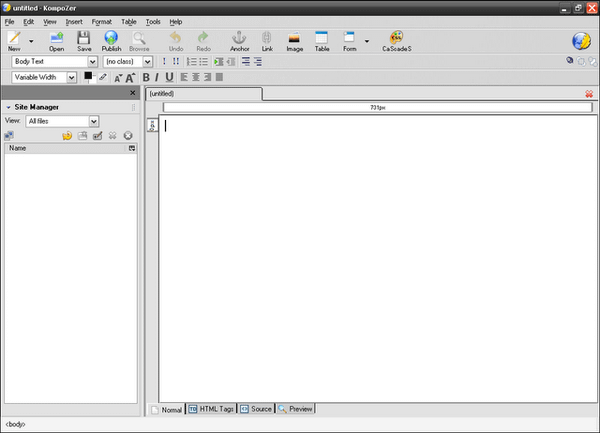Image resolution: width=600 pixels, height=433 pixels.
Task: Click the Undo arrow icon
Action: coord(176,41)
